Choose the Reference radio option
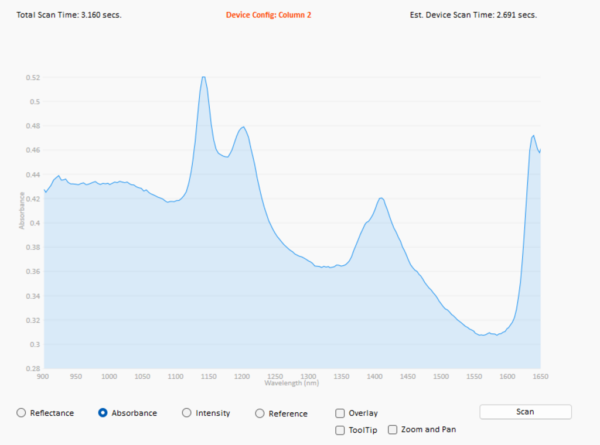This screenshot has width=600, height=445. click(x=260, y=412)
